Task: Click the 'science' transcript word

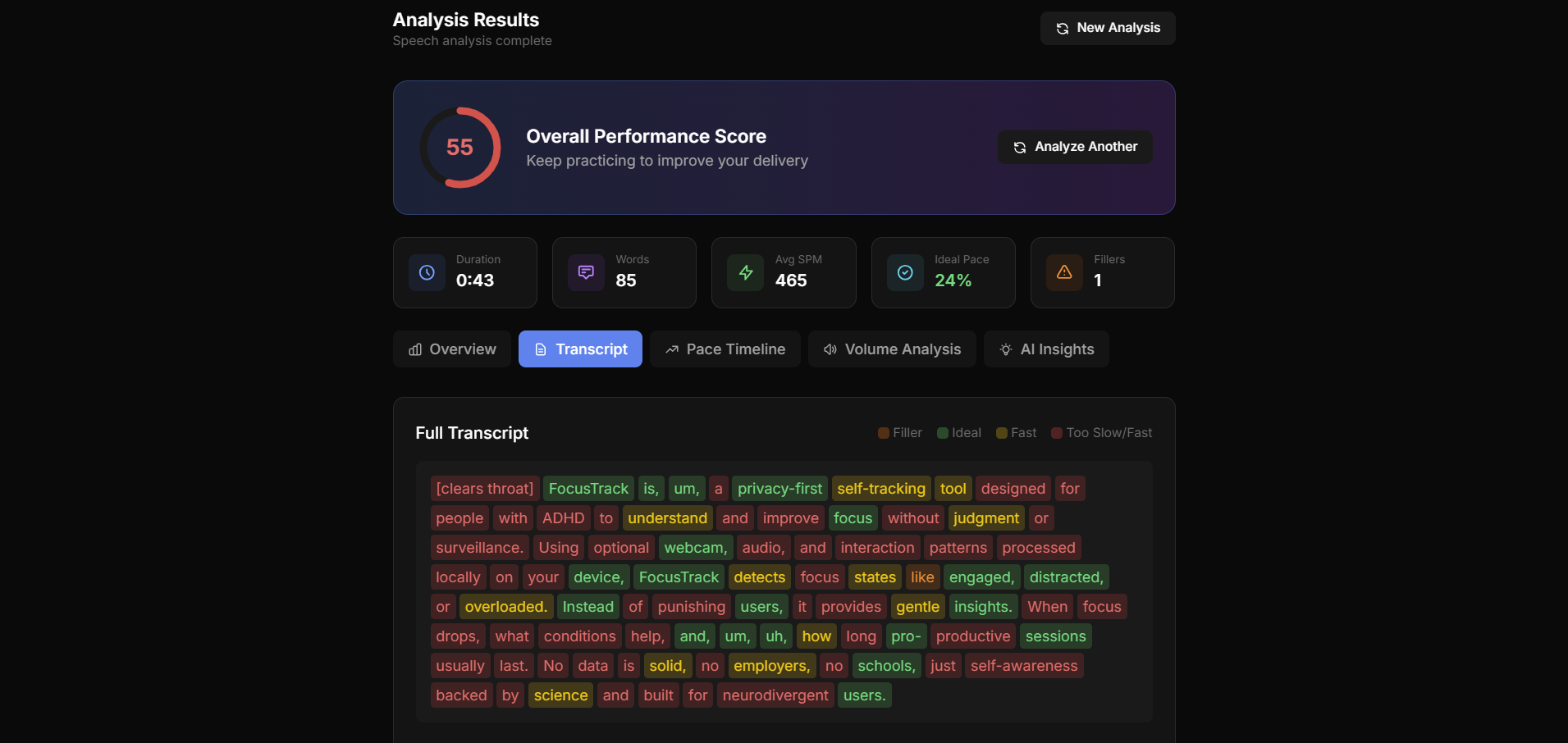Action: pos(560,695)
